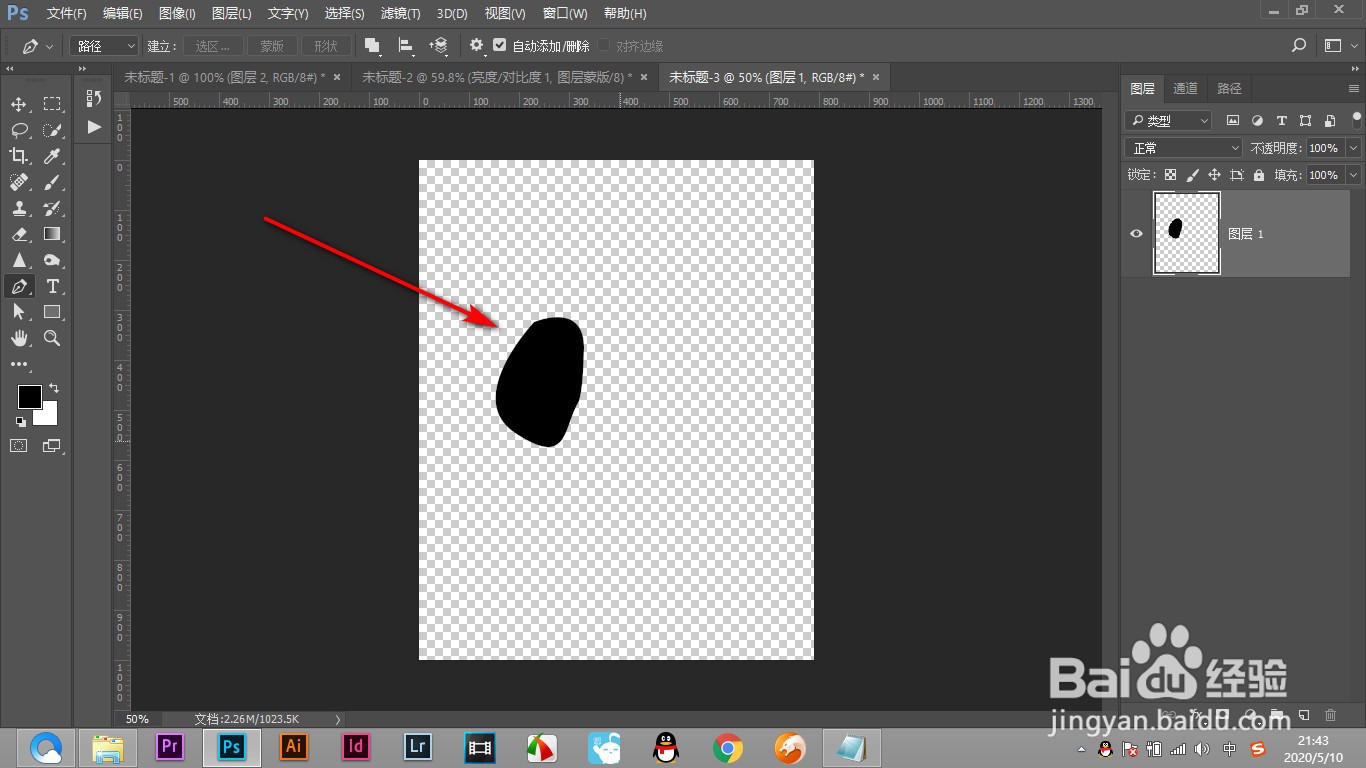Toggle Quick Mask mode

[18, 446]
